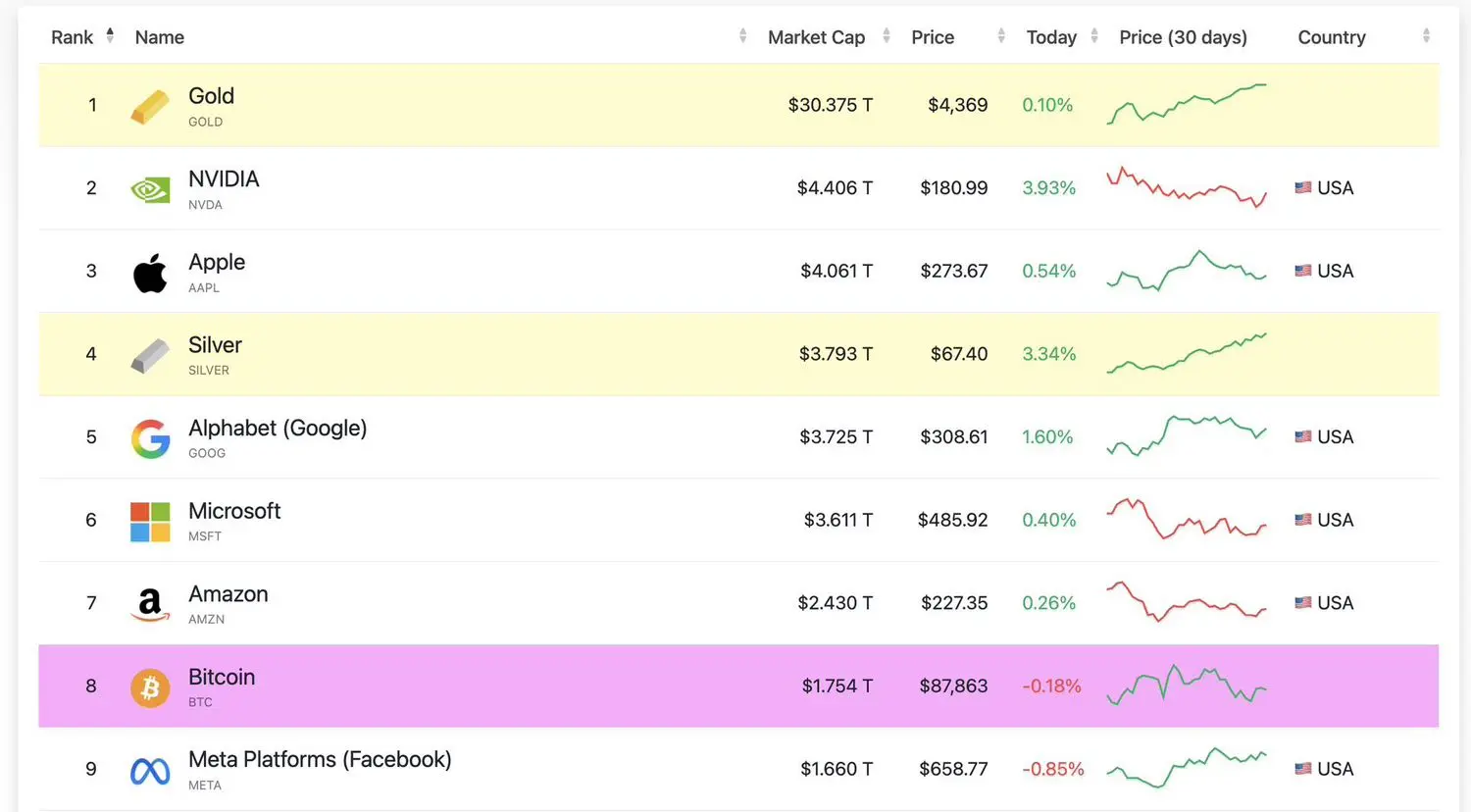Click the Apple logo icon
1471x812 pixels.
pyautogui.click(x=150, y=273)
